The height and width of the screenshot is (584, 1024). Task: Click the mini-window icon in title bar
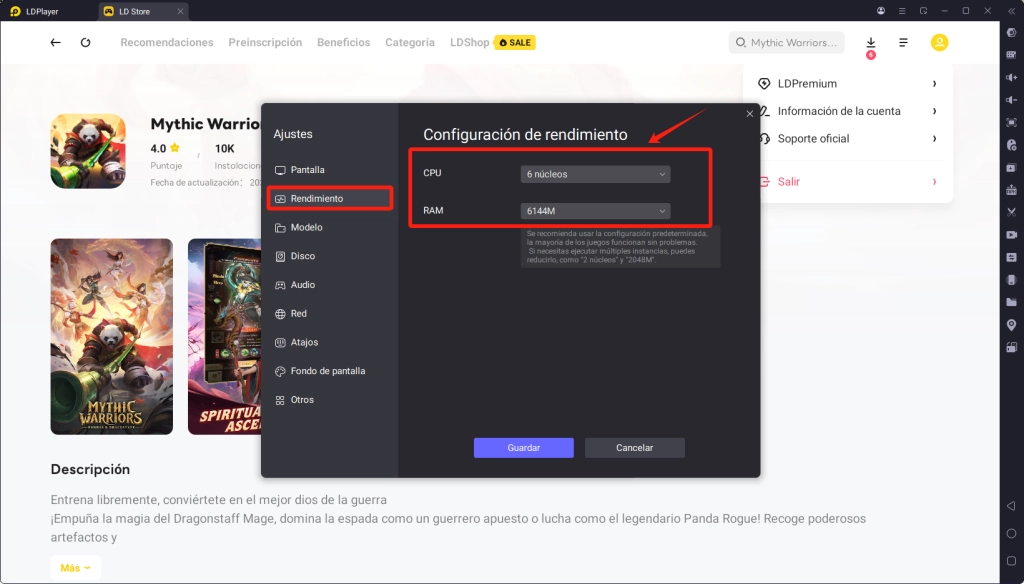coord(923,11)
